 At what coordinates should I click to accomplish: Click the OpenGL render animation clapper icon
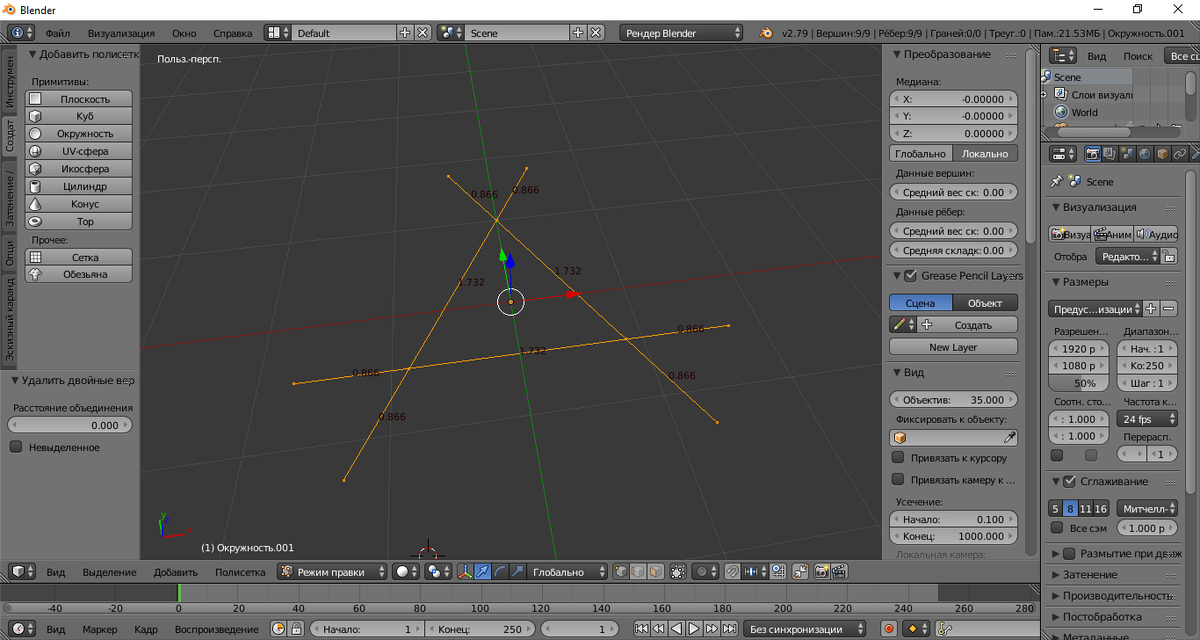pos(839,572)
